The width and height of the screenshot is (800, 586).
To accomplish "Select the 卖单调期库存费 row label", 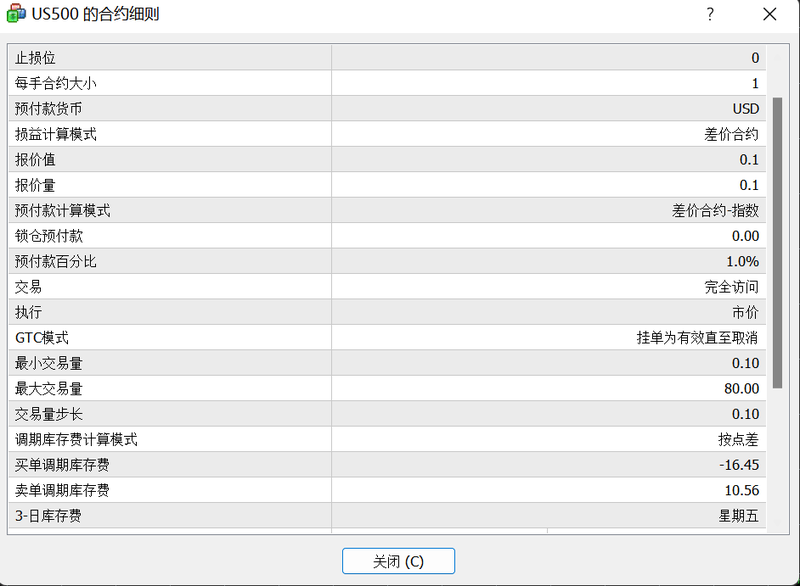I will point(62,491).
